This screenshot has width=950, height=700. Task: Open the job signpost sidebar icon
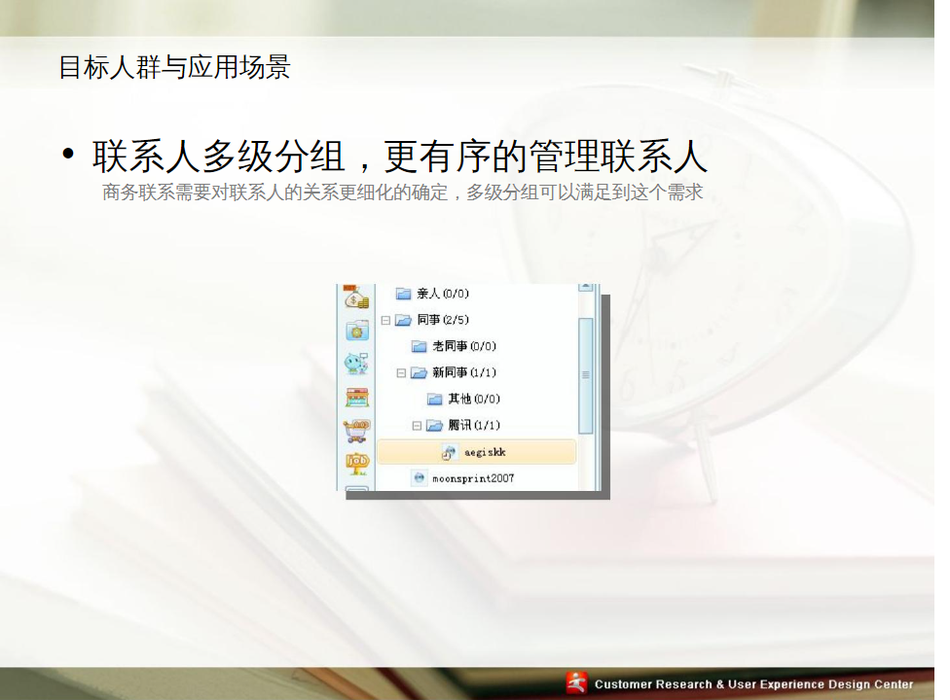click(x=357, y=462)
